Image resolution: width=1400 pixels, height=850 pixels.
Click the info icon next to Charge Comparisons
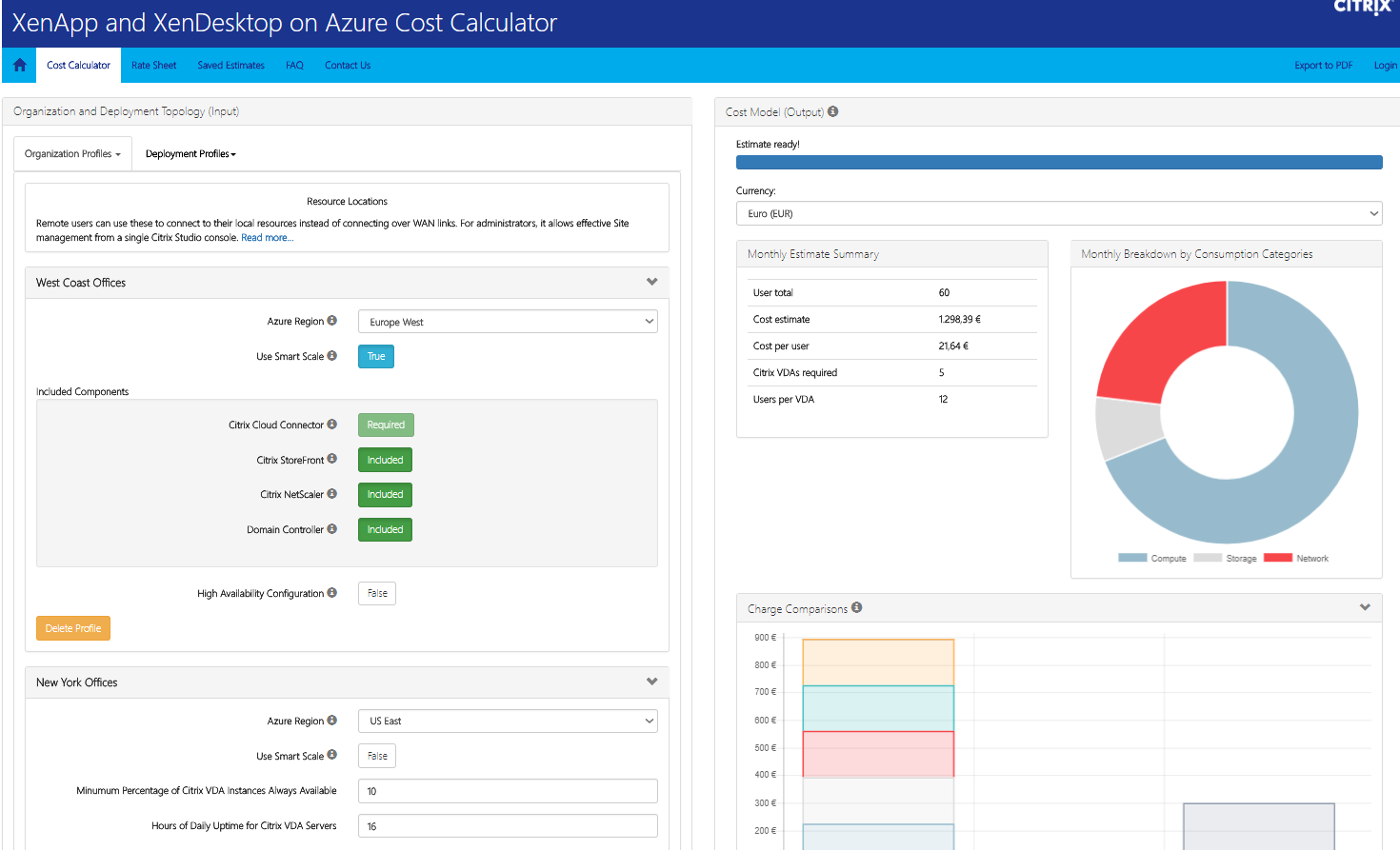click(x=856, y=606)
